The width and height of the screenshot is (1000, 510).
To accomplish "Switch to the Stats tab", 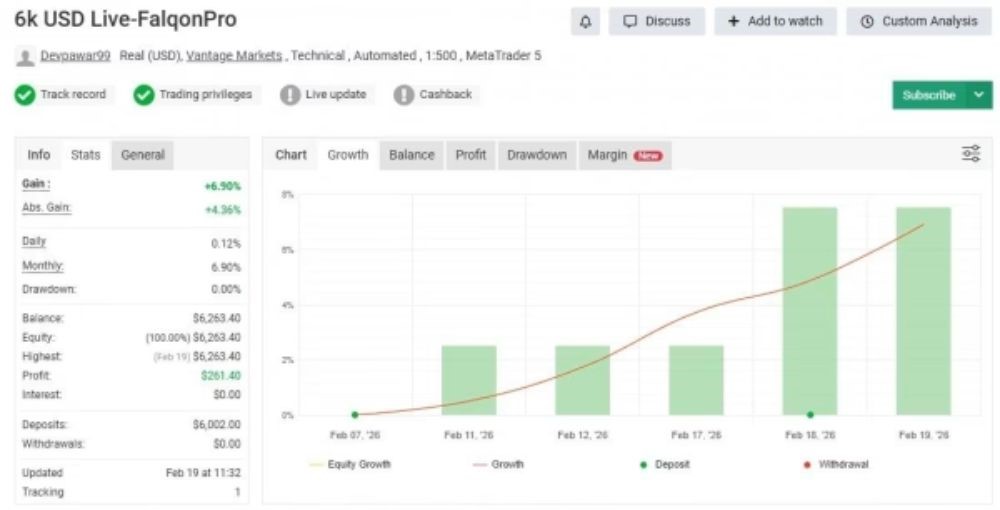I will [85, 155].
